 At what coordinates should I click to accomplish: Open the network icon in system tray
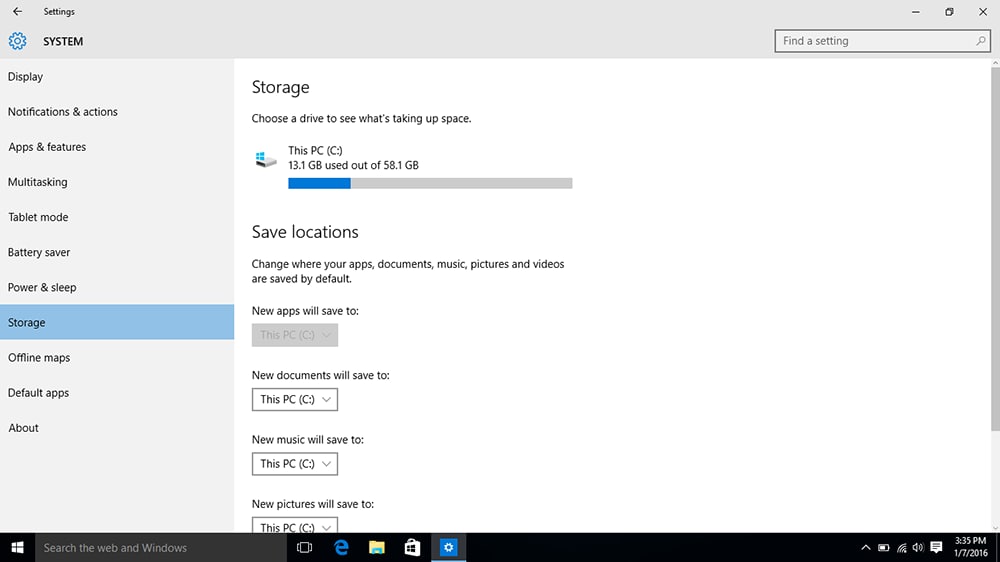[901, 547]
